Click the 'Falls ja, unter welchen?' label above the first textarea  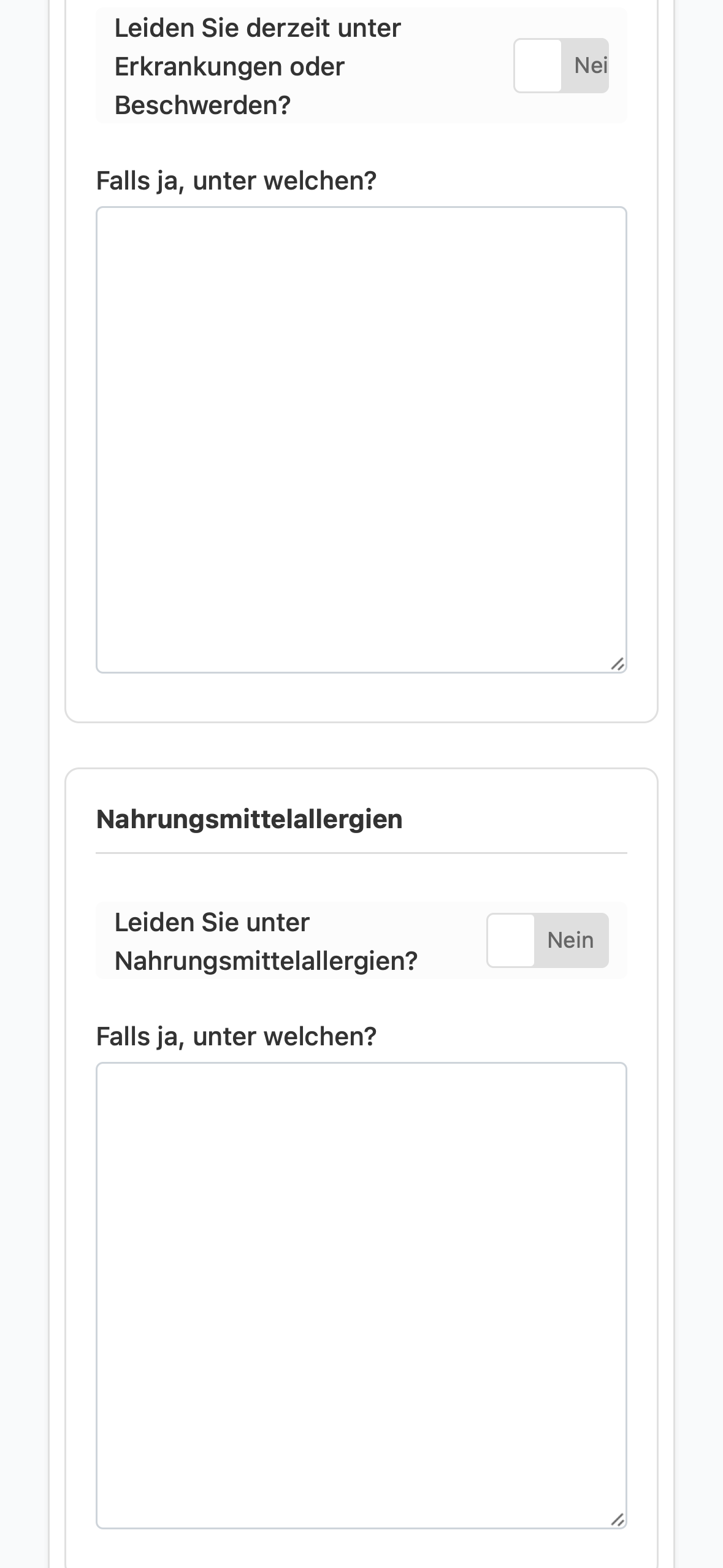coord(236,181)
